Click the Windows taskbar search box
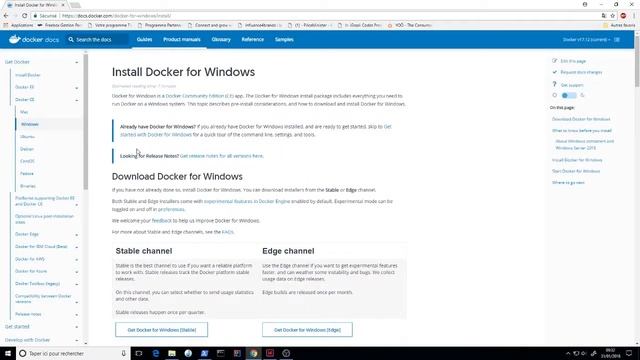Viewport: 640px width, 360px height. [x=73, y=353]
